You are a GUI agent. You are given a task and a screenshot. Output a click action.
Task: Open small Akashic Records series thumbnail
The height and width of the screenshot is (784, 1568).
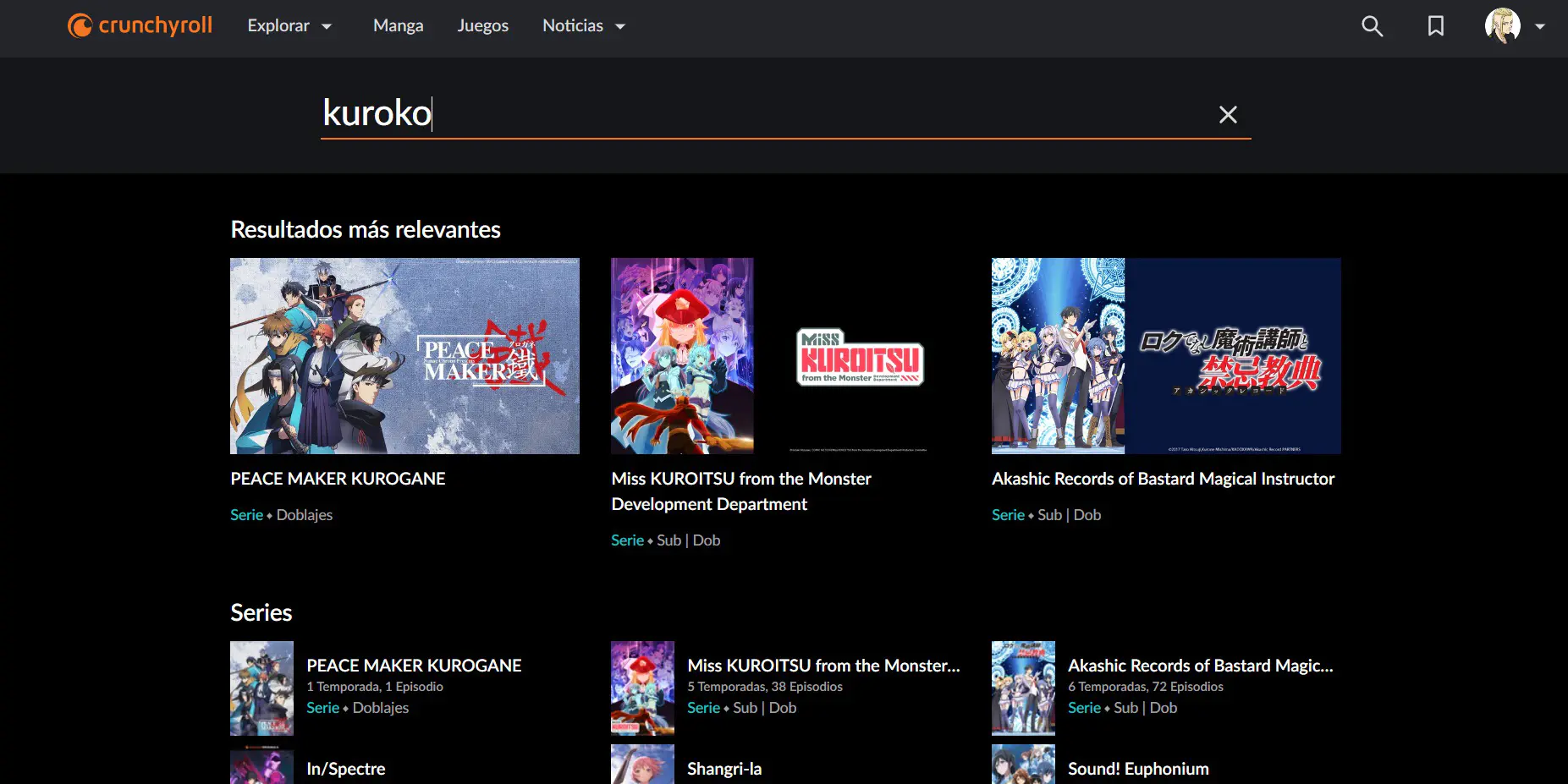[1023, 688]
